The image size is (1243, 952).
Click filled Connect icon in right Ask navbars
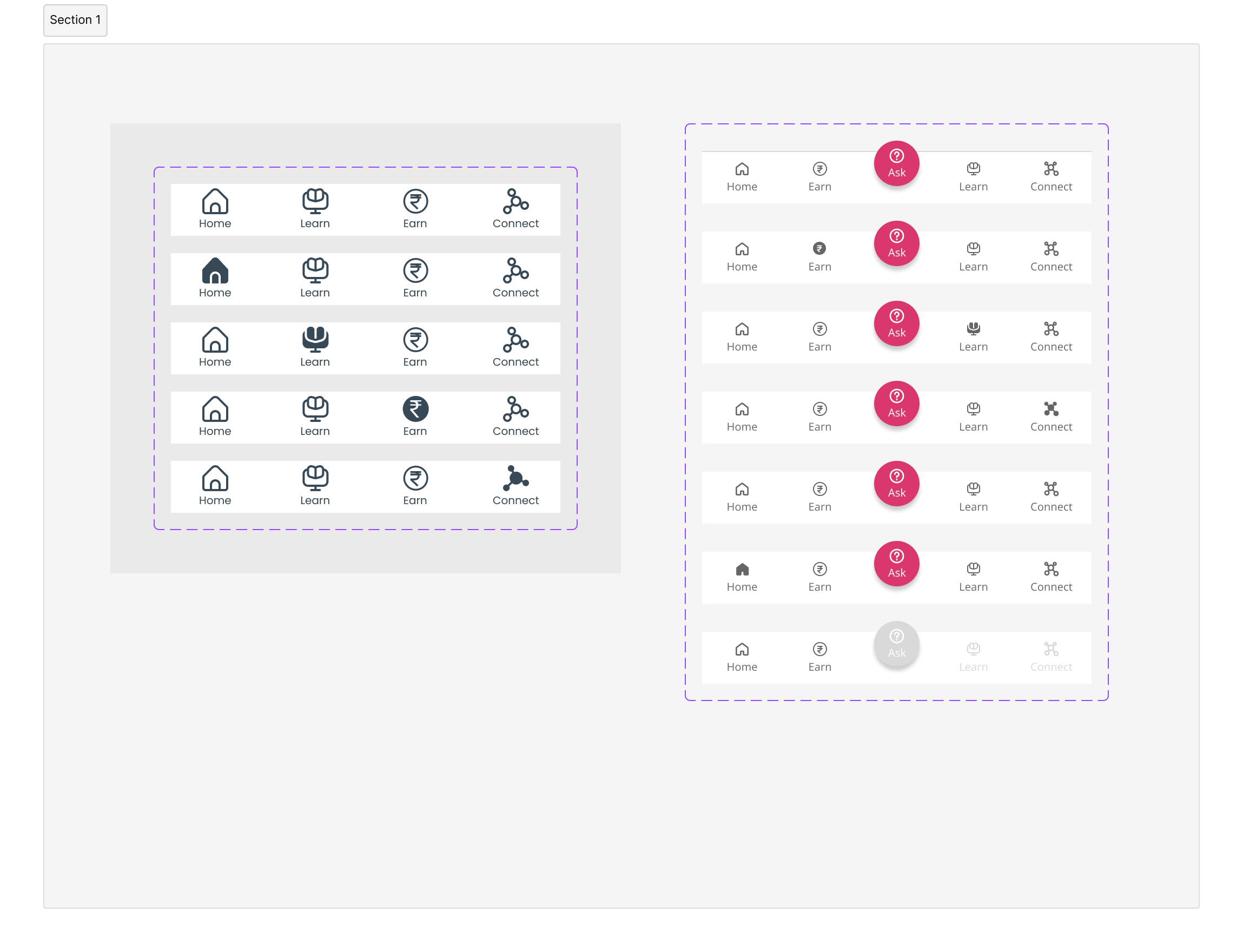click(x=1050, y=408)
